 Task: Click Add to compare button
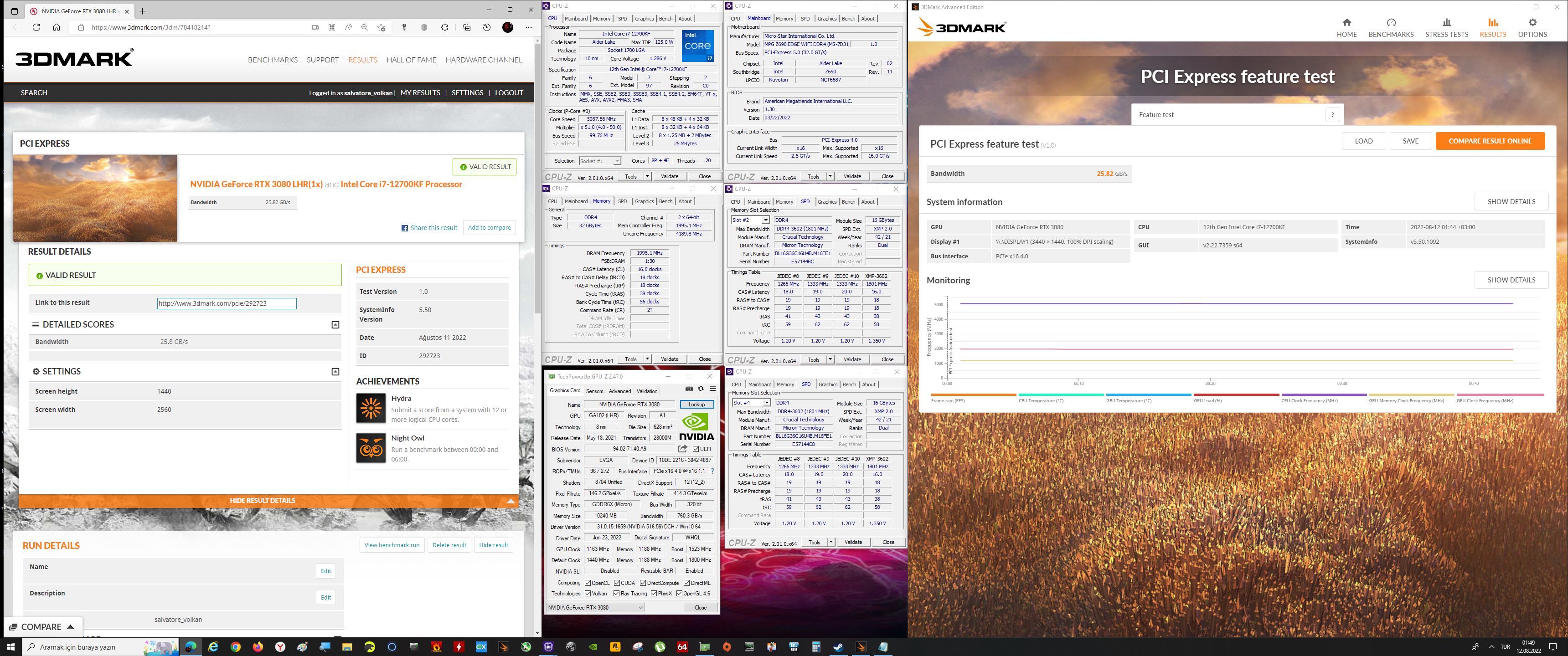[x=490, y=228]
